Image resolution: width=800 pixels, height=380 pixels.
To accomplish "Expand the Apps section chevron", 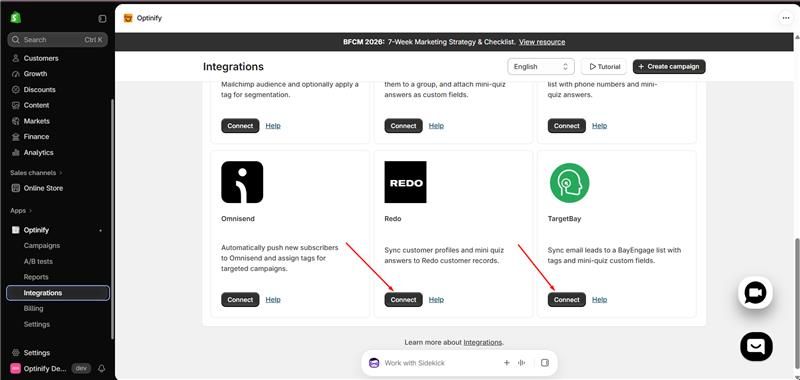I will click(30, 211).
